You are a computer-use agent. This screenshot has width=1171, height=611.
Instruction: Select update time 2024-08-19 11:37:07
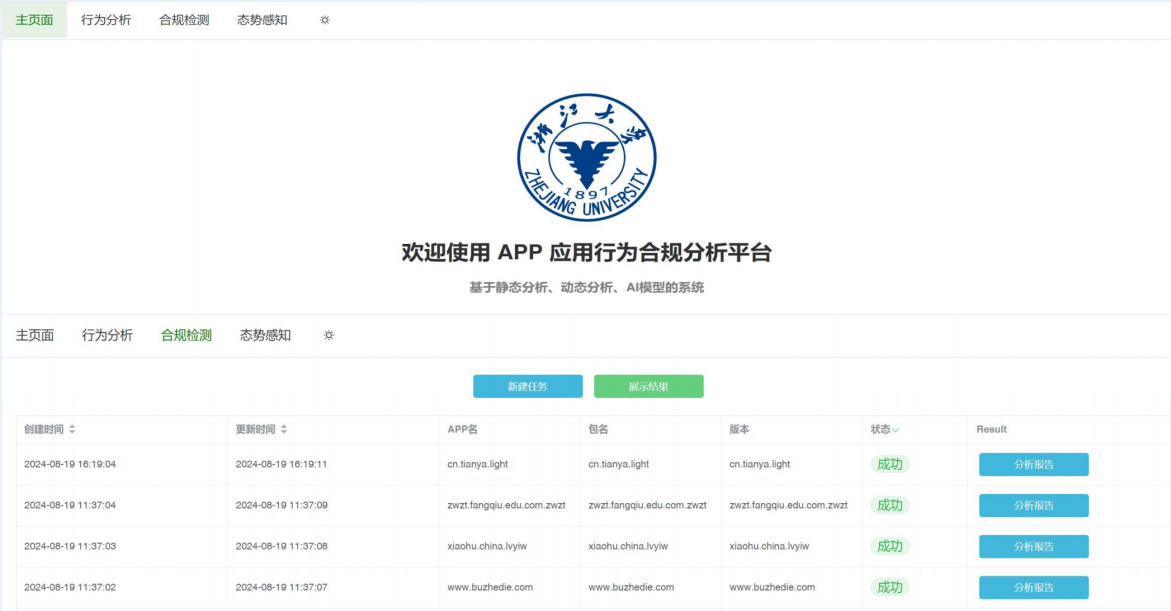coord(282,588)
